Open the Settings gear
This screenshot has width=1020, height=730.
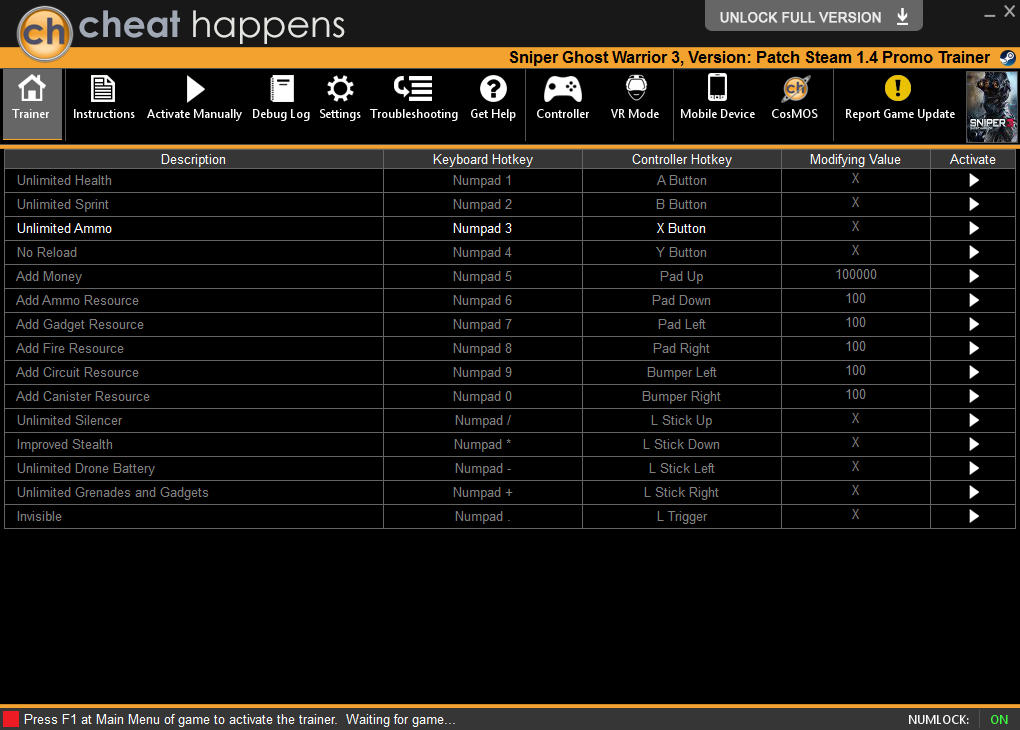pos(340,90)
